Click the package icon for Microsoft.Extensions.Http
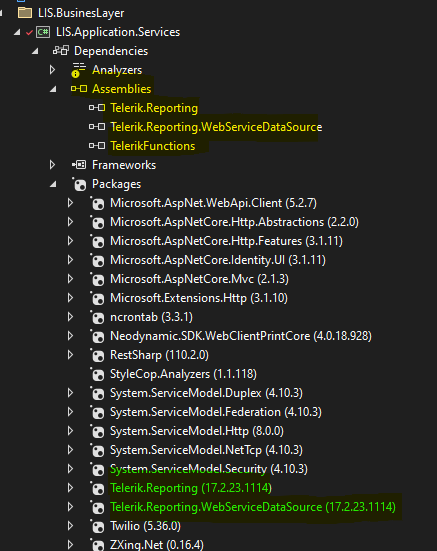The height and width of the screenshot is (551, 437). pyautogui.click(x=97, y=298)
